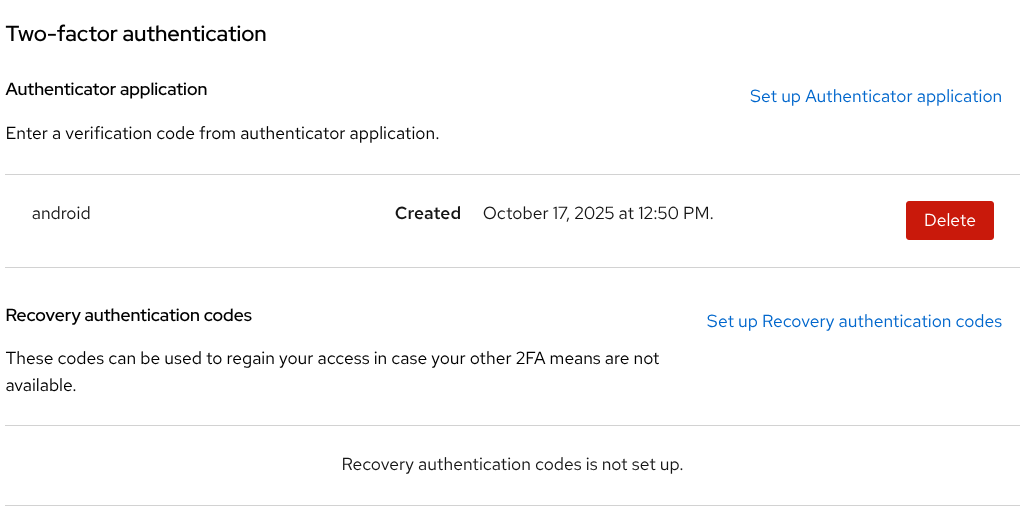
Task: Click the Set up Authenticator application link
Action: click(x=875, y=97)
